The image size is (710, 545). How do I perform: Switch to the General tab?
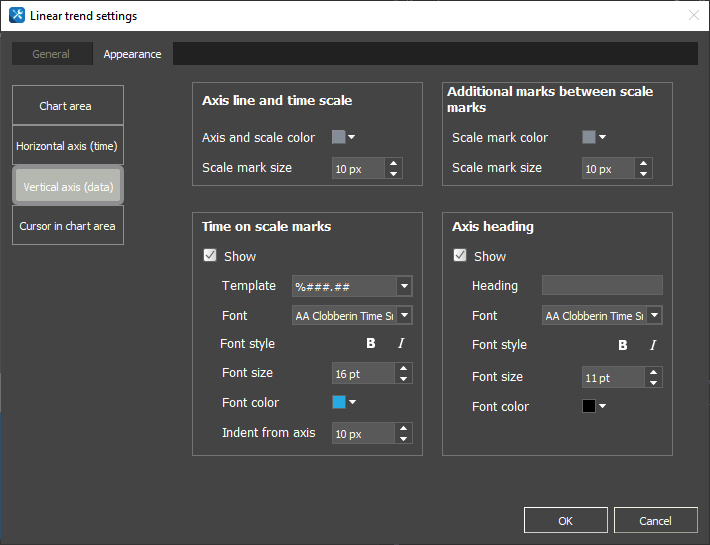51,54
